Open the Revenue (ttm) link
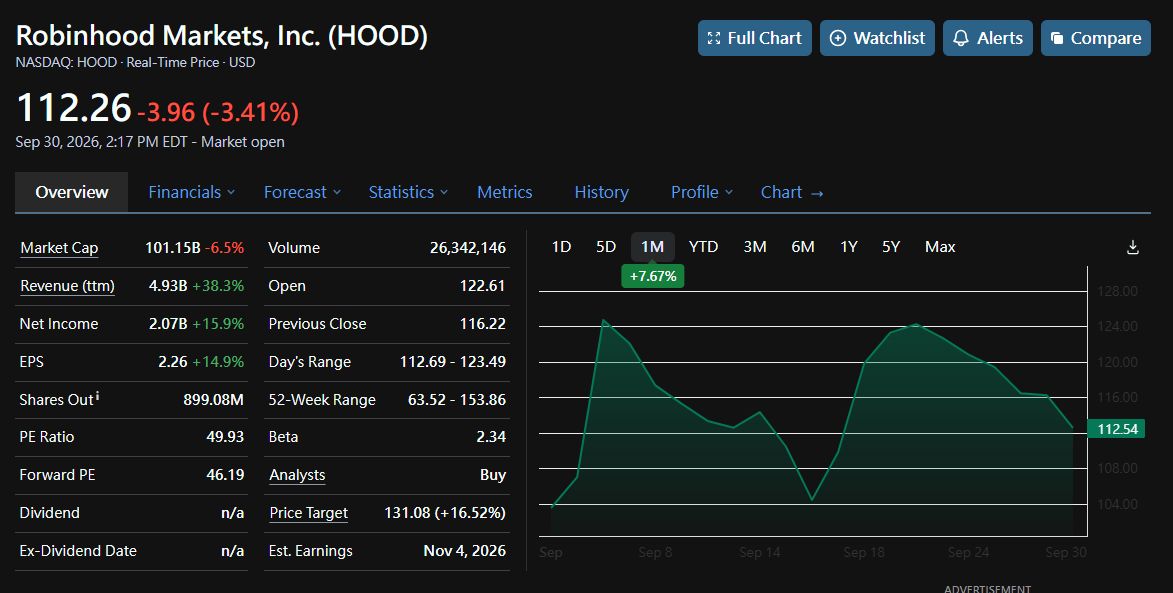Image resolution: width=1173 pixels, height=593 pixels. [x=67, y=286]
